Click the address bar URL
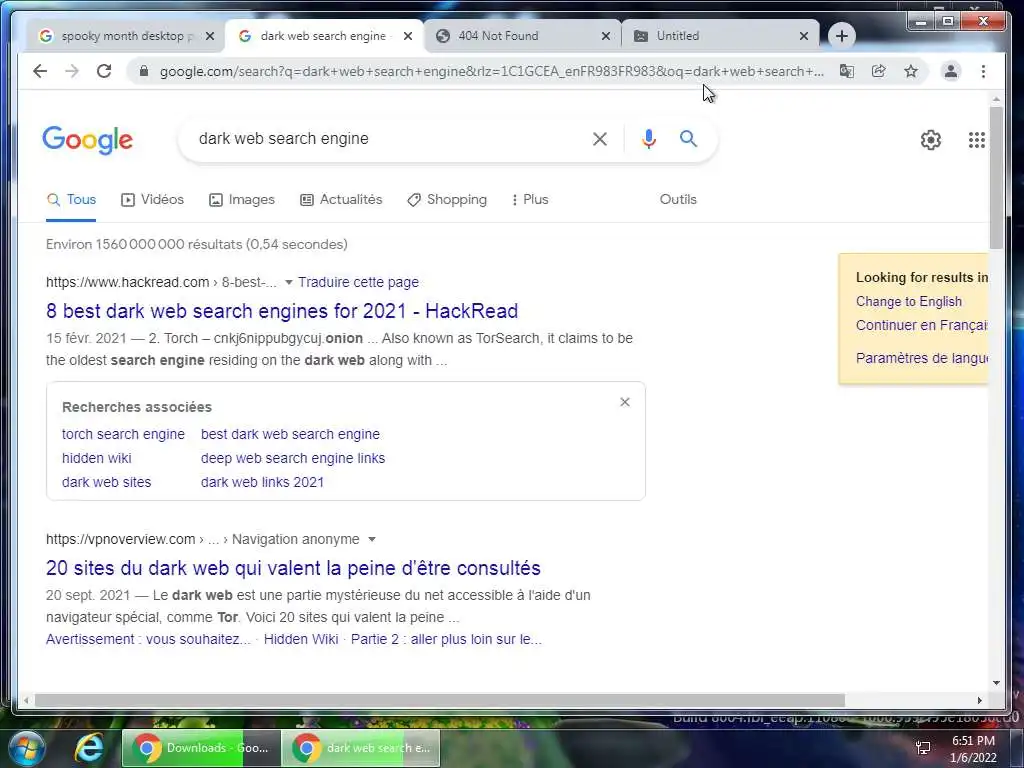 [x=491, y=71]
